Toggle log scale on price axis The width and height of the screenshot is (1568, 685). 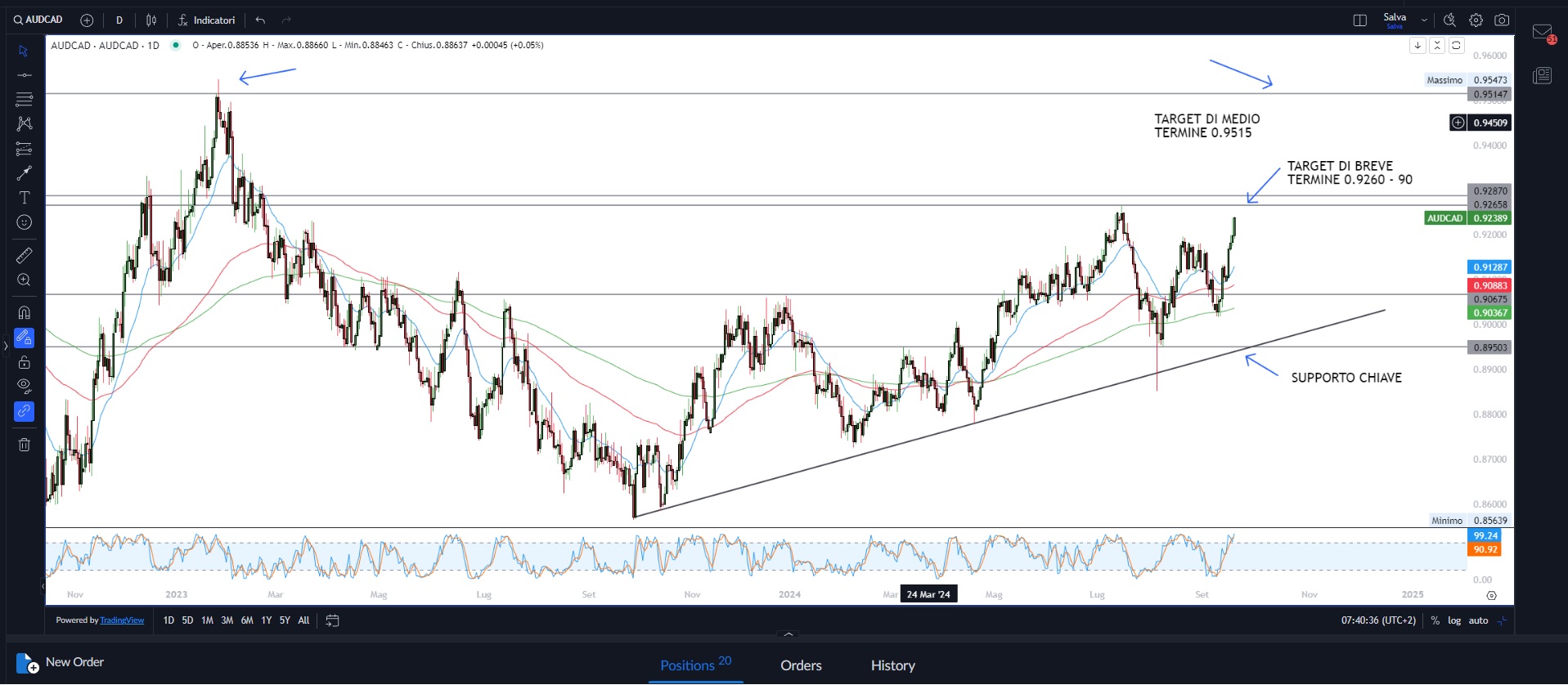(1454, 620)
